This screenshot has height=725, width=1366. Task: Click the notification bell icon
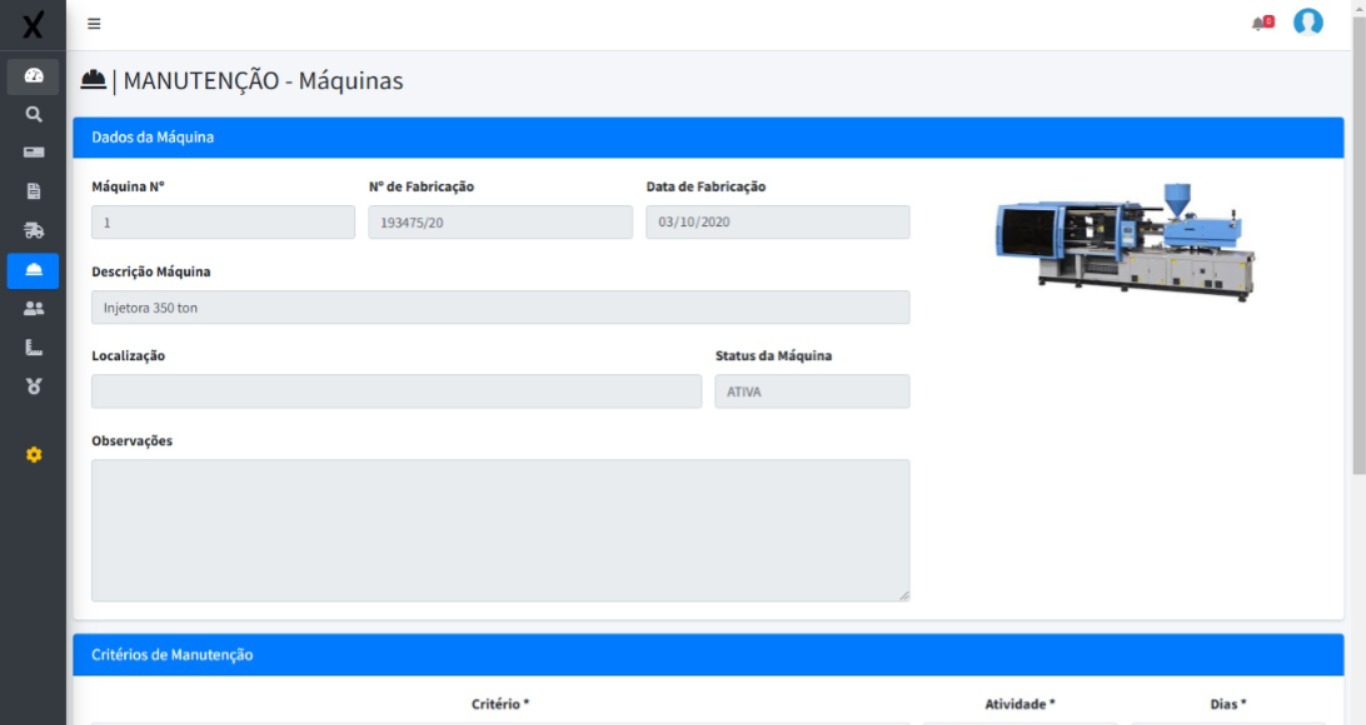tap(1262, 23)
